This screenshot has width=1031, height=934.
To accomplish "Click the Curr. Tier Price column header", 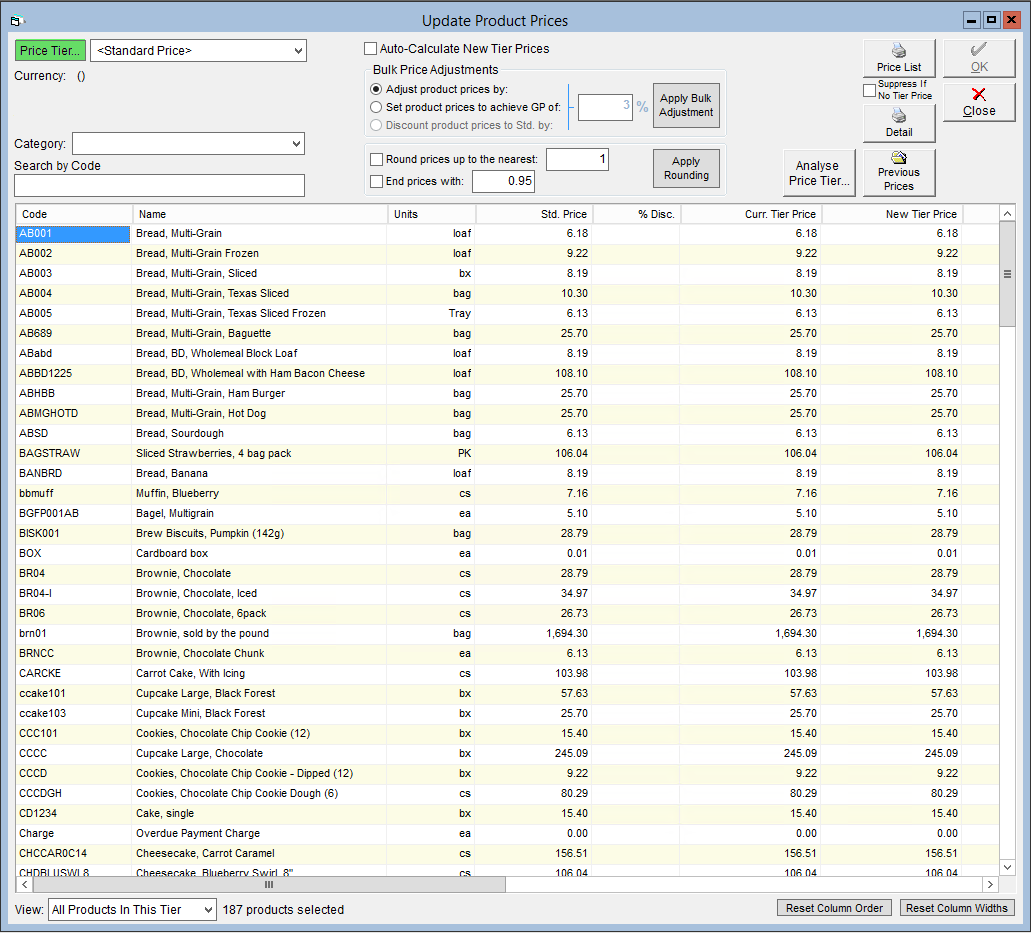I will (751, 214).
